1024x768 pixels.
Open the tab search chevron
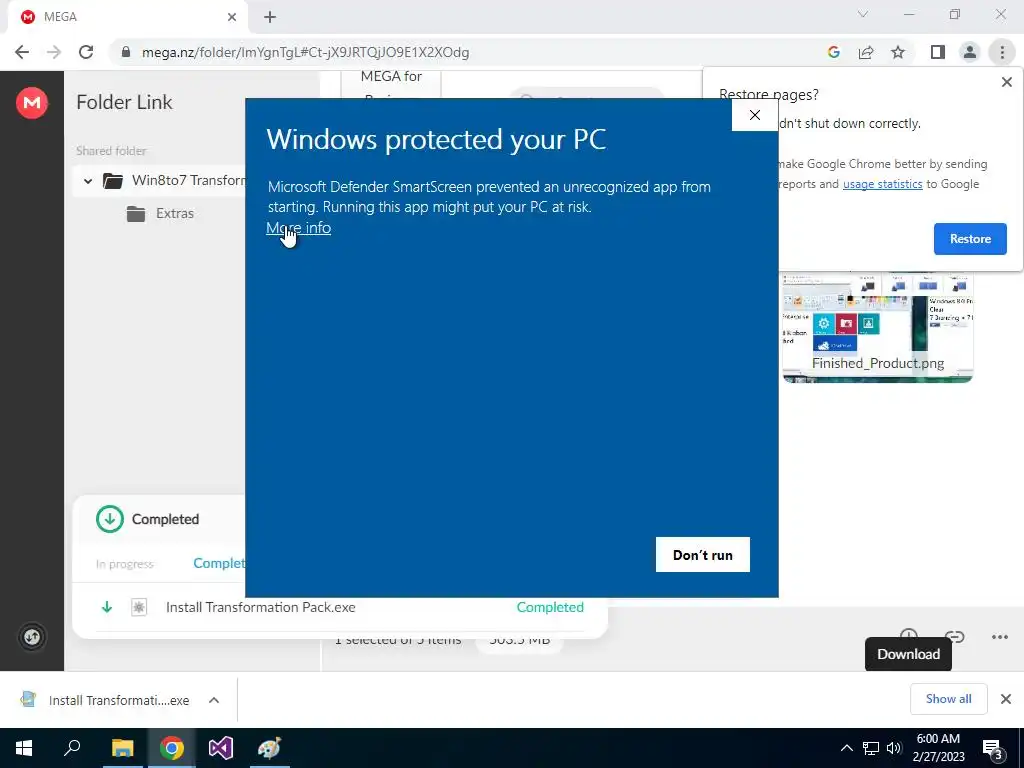(x=863, y=14)
